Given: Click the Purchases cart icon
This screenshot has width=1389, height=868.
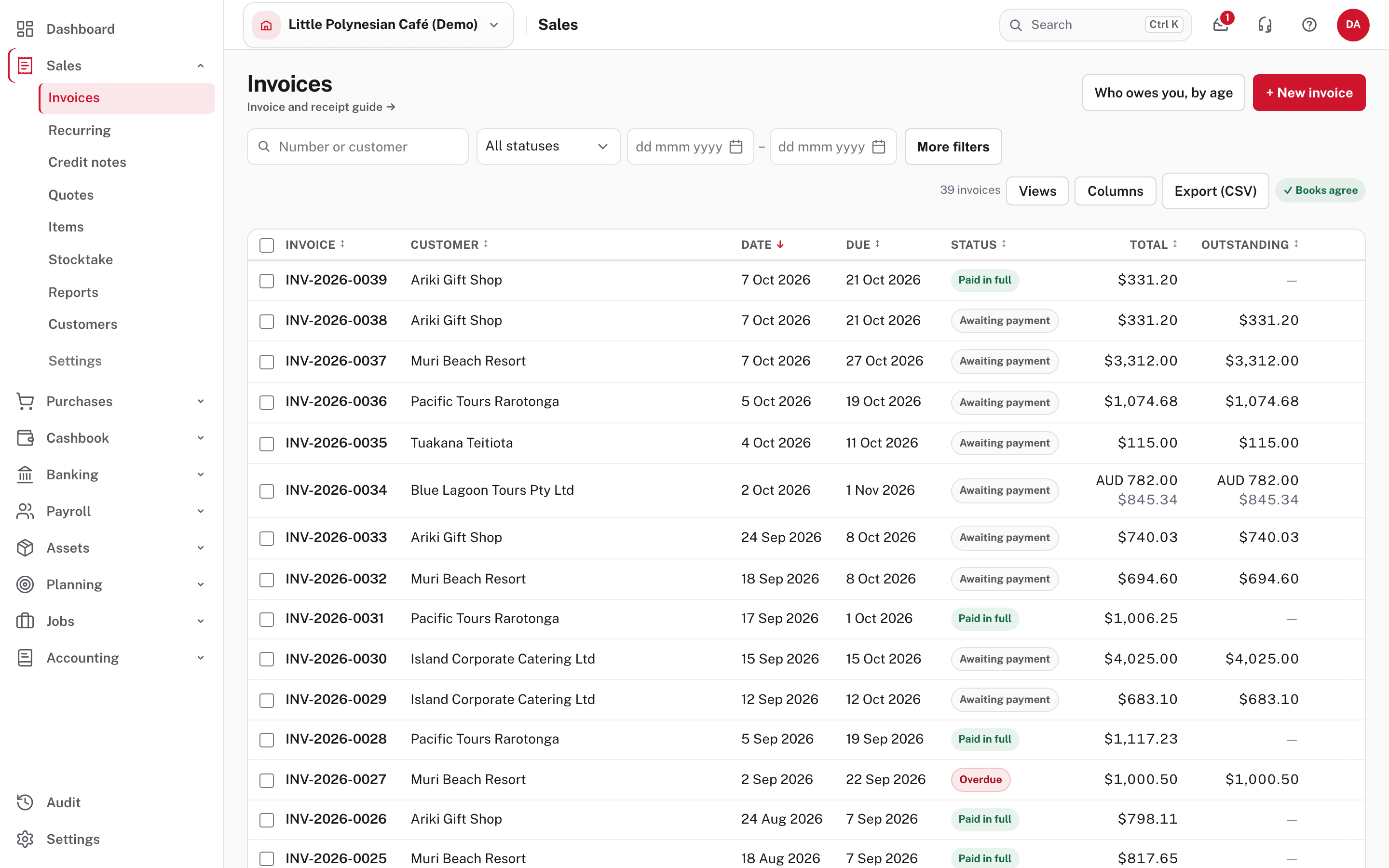Looking at the screenshot, I should point(25,401).
